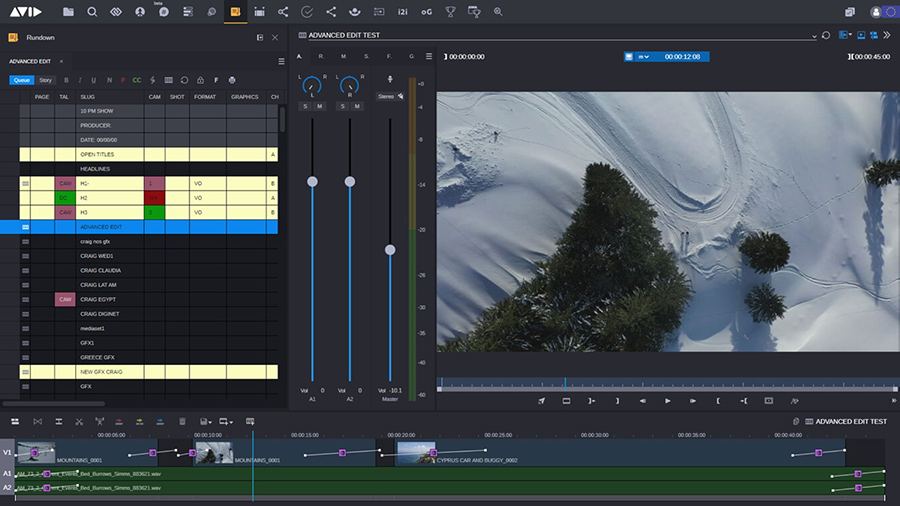Image resolution: width=900 pixels, height=506 pixels.
Task: Click the A1 pan knob
Action: click(x=312, y=85)
